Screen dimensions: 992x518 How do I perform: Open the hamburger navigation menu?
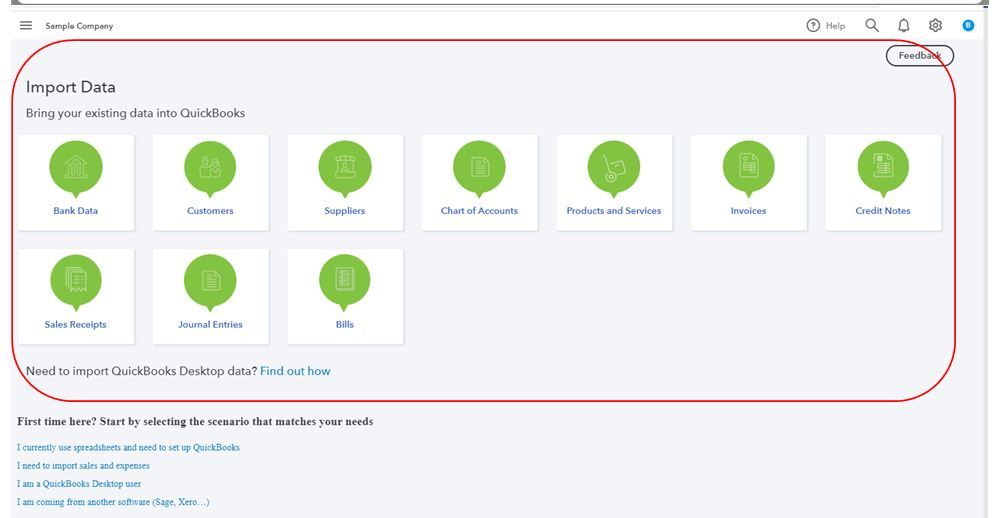click(26, 25)
